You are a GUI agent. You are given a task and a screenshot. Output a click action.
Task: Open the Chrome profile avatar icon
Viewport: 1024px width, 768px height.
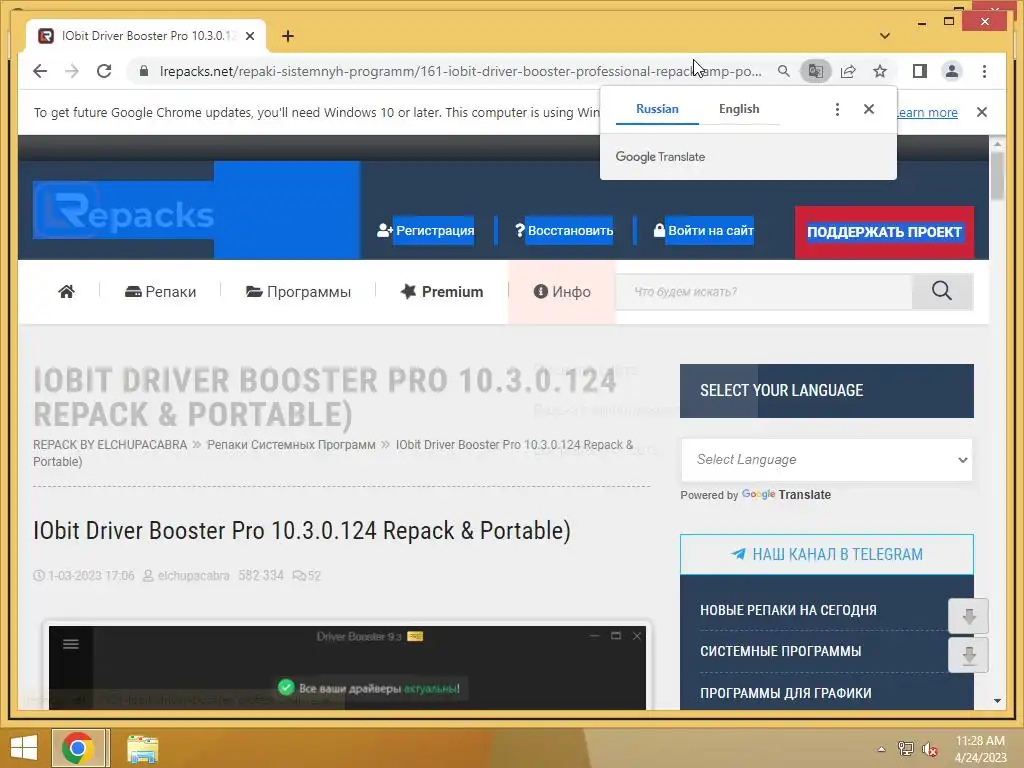(x=952, y=71)
